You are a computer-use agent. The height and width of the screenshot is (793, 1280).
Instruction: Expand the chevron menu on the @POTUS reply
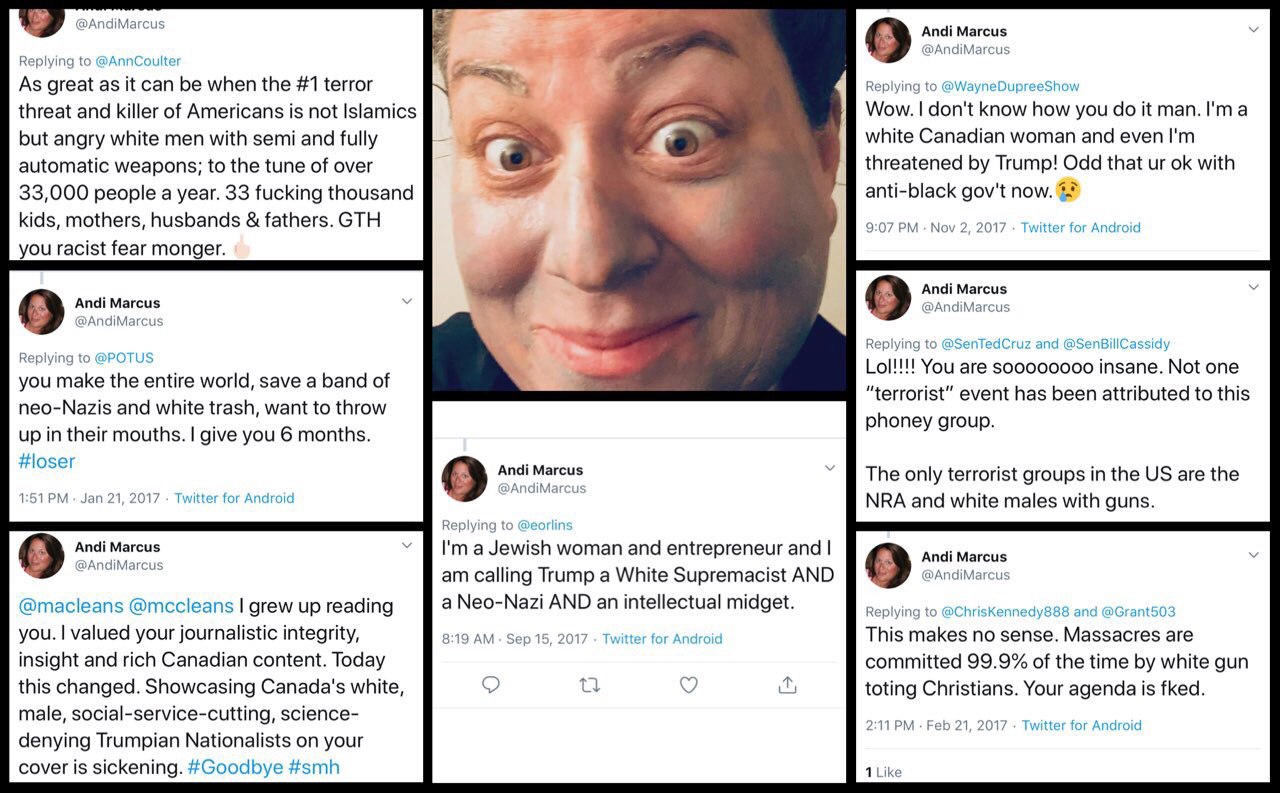(x=407, y=301)
